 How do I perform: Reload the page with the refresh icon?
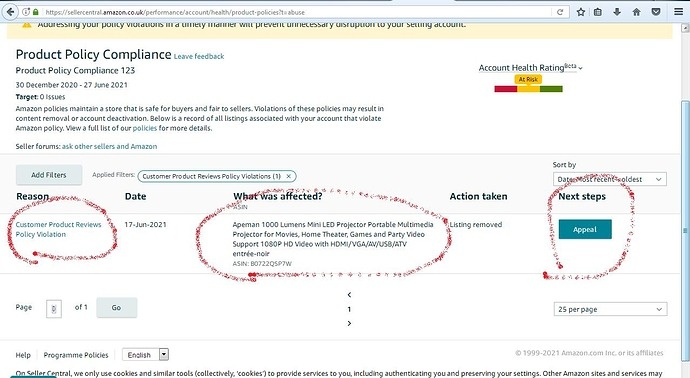point(560,12)
